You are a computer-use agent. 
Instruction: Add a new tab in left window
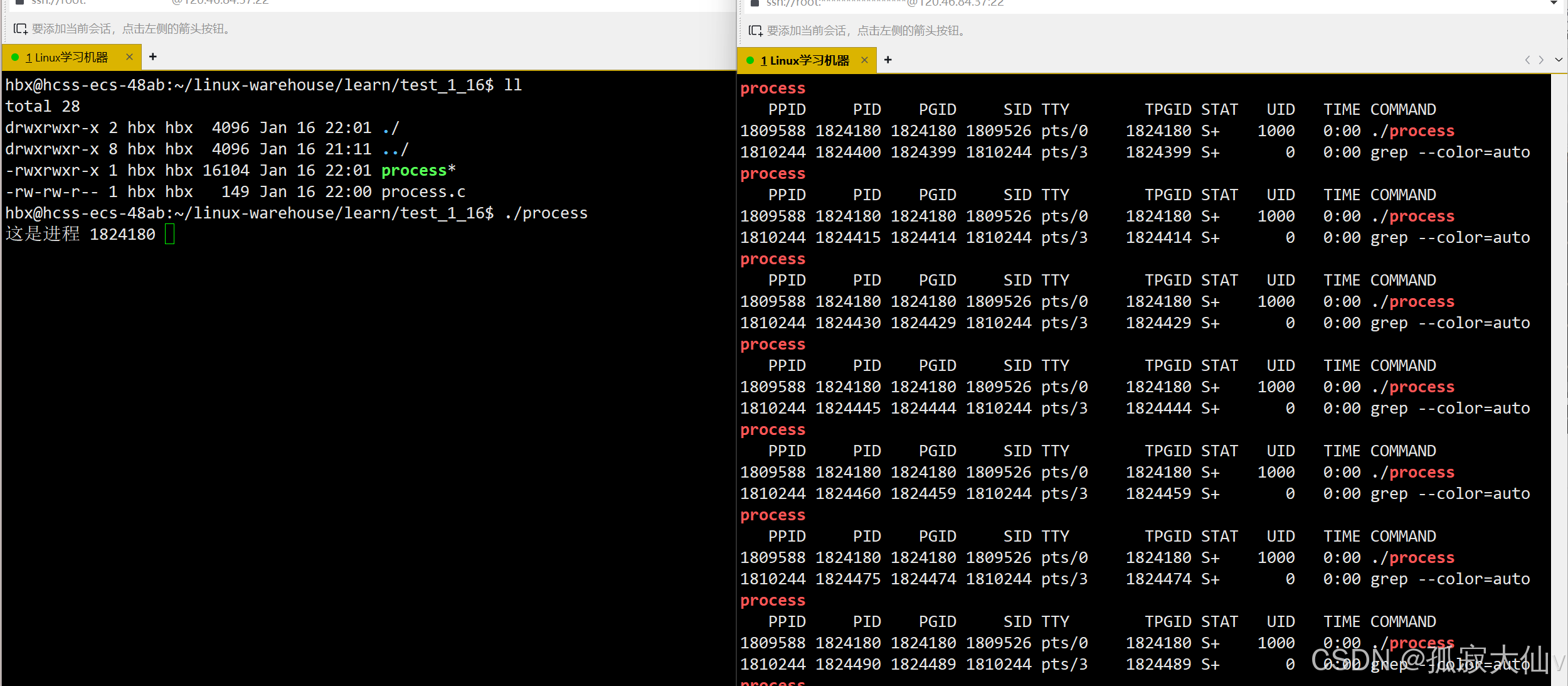[x=152, y=57]
